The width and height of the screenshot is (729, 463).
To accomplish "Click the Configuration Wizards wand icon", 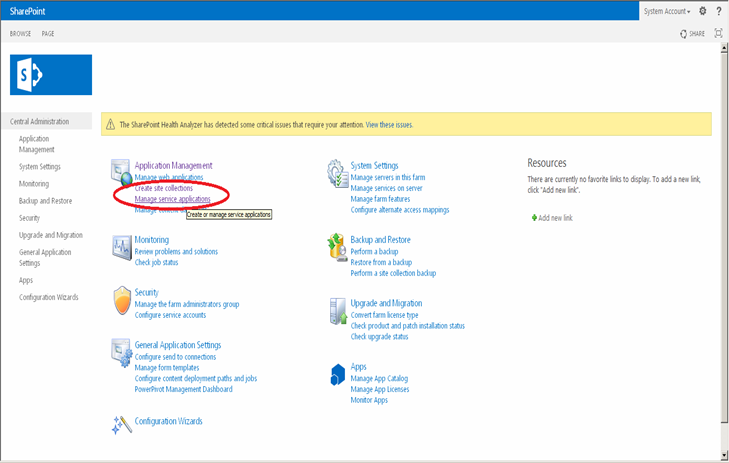I will [122, 424].
